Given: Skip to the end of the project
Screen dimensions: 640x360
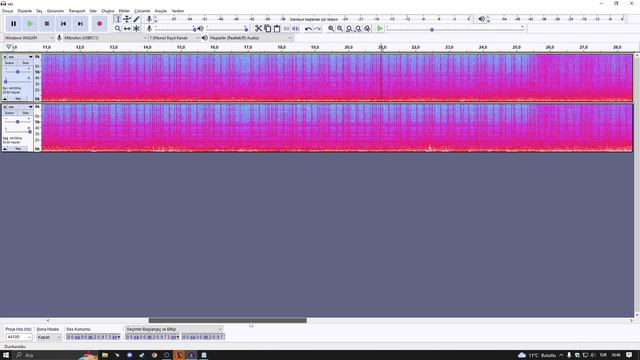Looking at the screenshot, I should [x=80, y=24].
